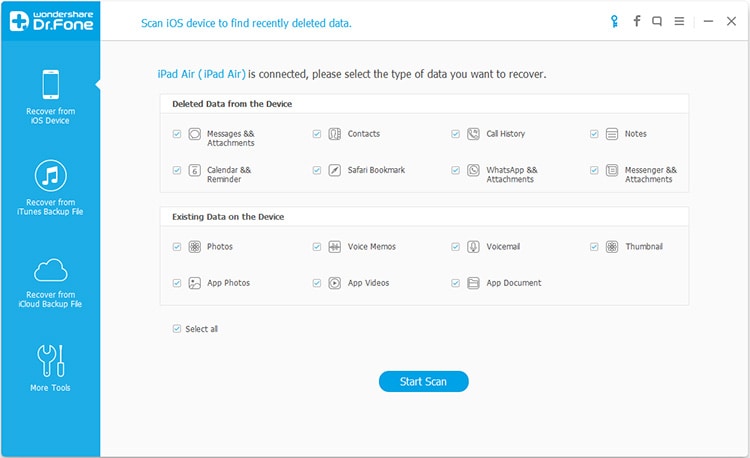This screenshot has height=458, width=750.
Task: Click the Start Scan button
Action: point(423,381)
